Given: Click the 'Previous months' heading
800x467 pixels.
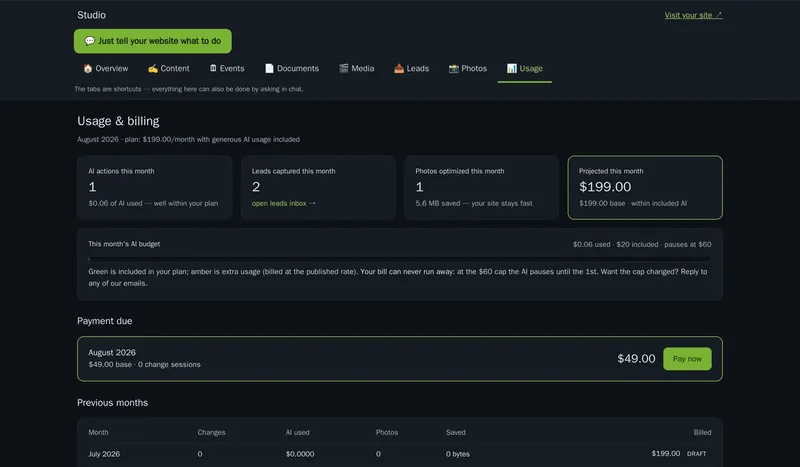Looking at the screenshot, I should click(x=112, y=403).
